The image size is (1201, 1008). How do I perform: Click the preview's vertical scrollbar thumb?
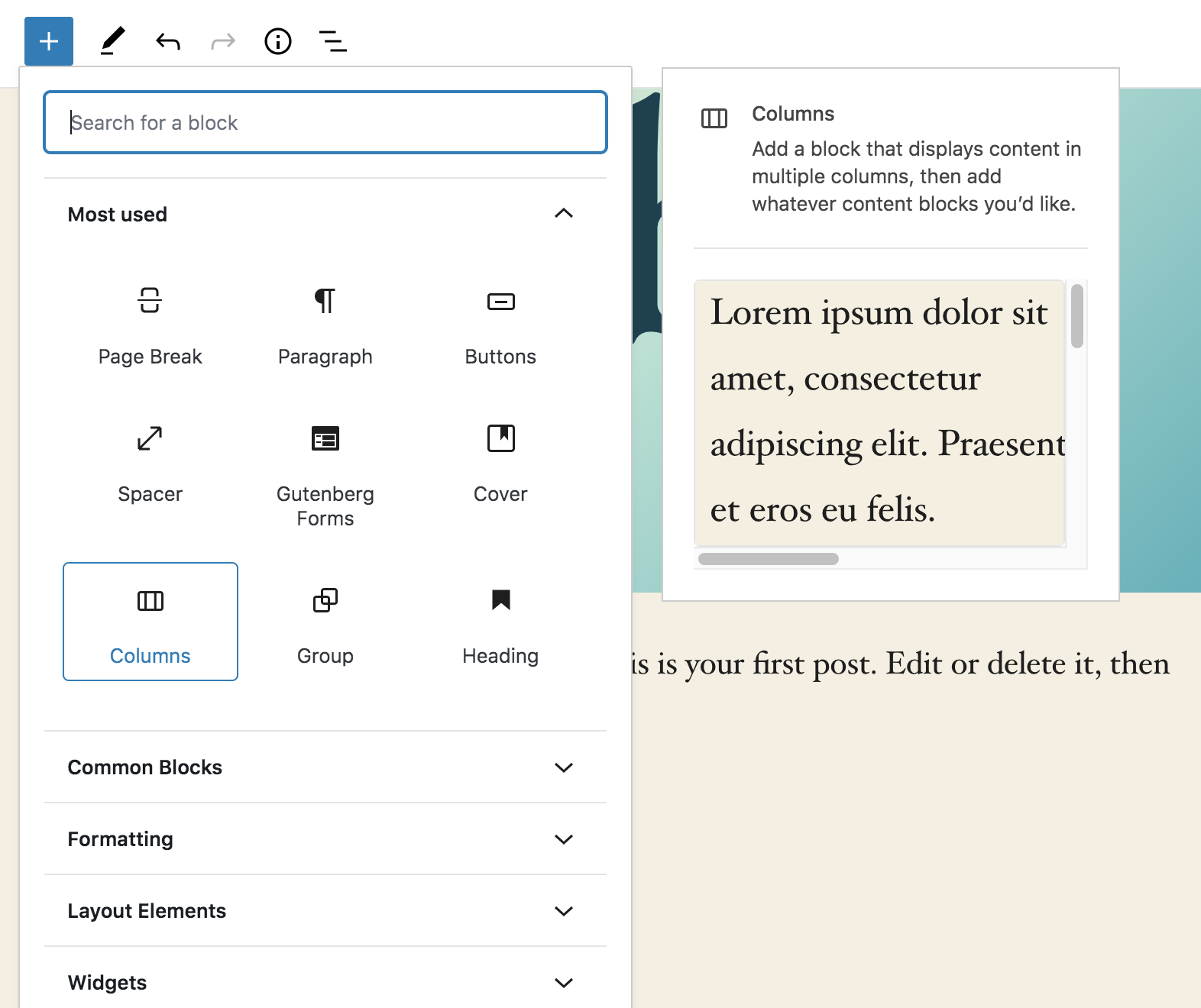pyautogui.click(x=1077, y=316)
